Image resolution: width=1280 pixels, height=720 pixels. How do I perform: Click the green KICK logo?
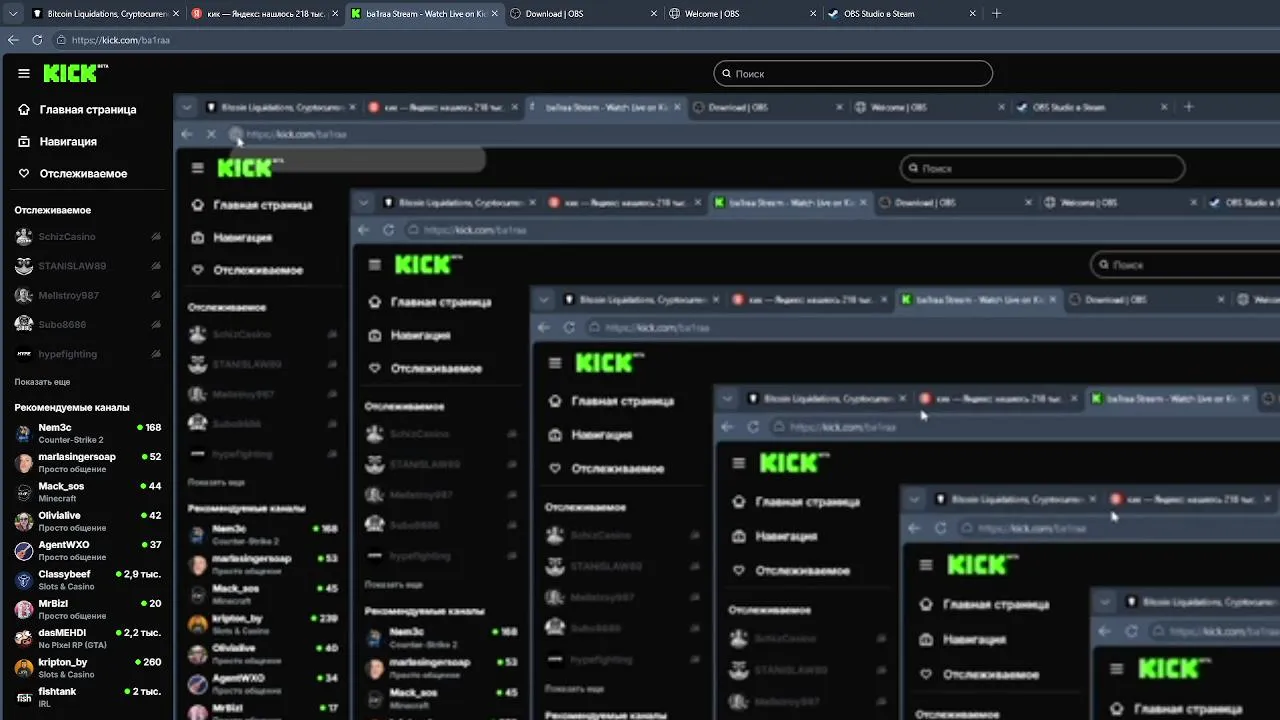click(76, 73)
